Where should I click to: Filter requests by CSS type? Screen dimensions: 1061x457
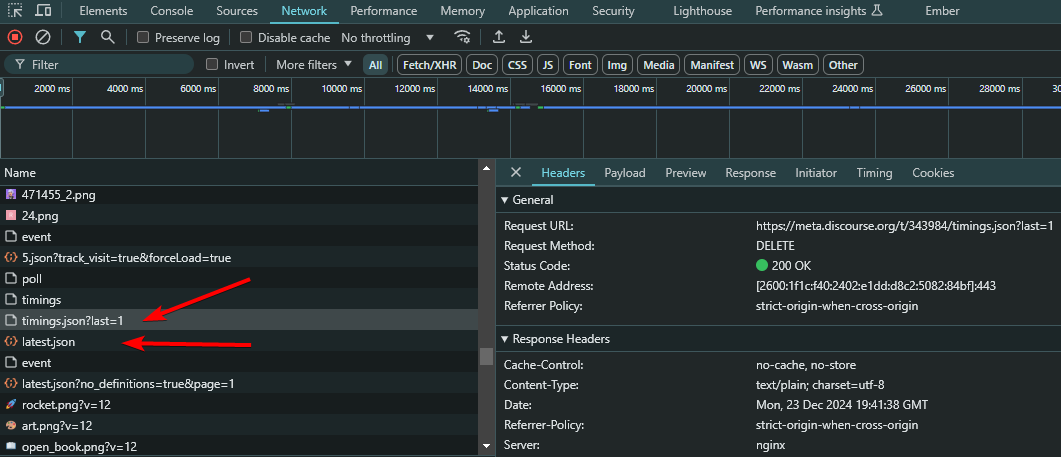click(x=517, y=65)
